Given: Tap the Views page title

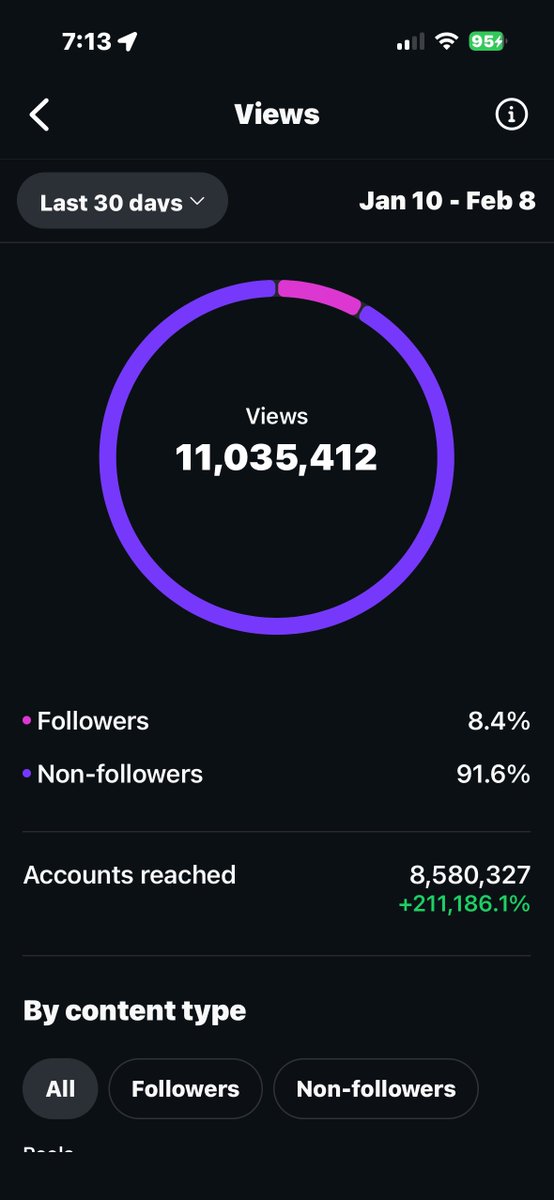Looking at the screenshot, I should pos(277,114).
